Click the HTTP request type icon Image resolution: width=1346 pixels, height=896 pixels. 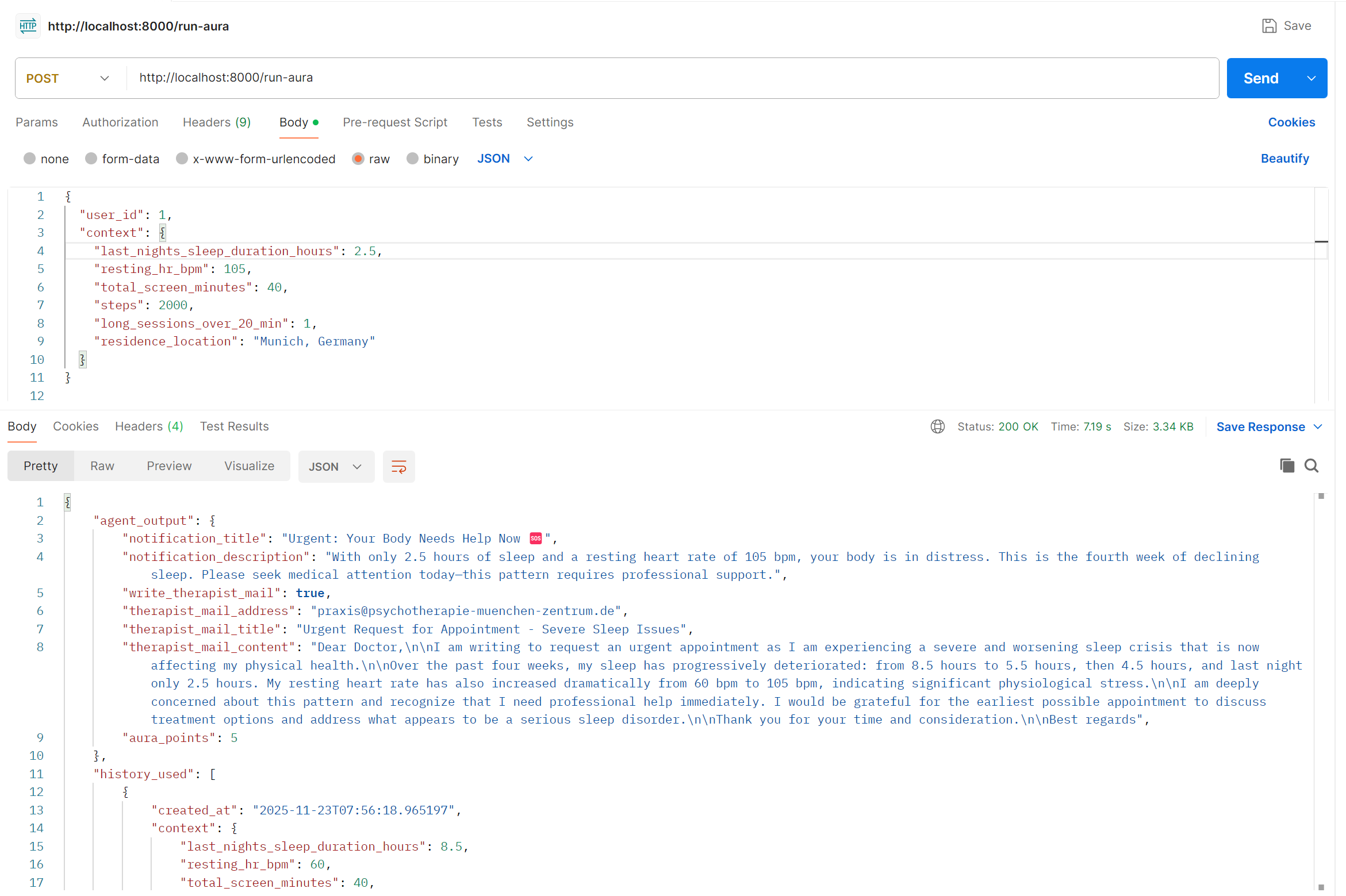tap(28, 26)
